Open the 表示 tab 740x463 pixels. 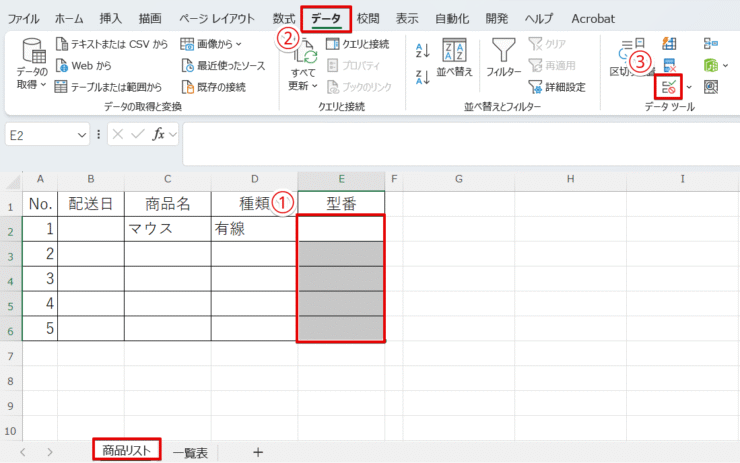point(407,19)
